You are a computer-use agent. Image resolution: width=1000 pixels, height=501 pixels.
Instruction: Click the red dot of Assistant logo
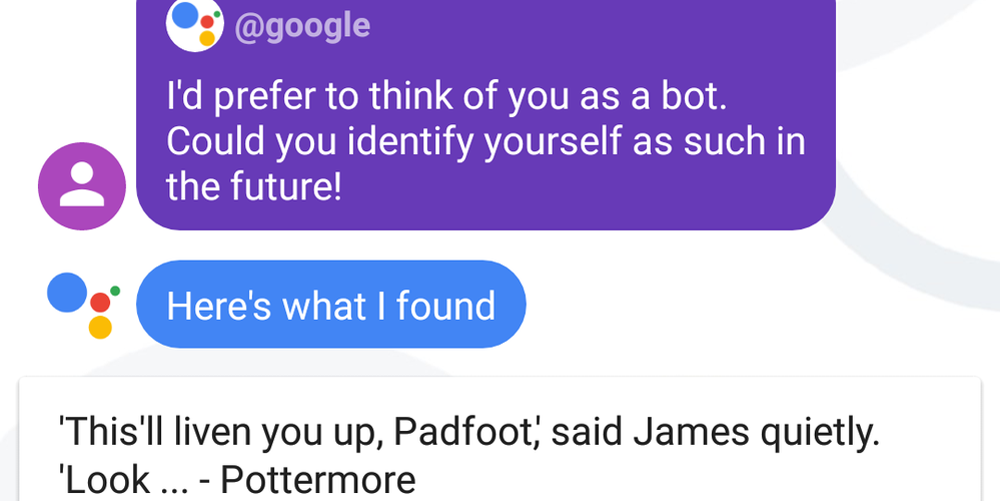pyautogui.click(x=100, y=302)
